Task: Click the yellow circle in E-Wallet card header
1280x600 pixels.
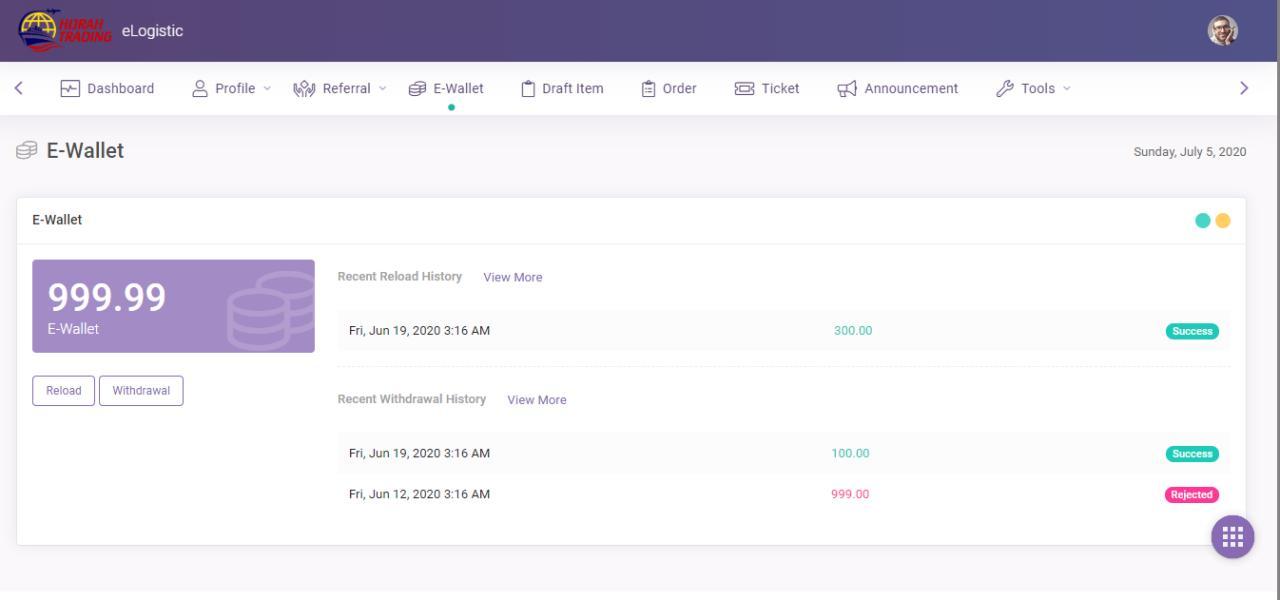Action: pyautogui.click(x=1223, y=221)
